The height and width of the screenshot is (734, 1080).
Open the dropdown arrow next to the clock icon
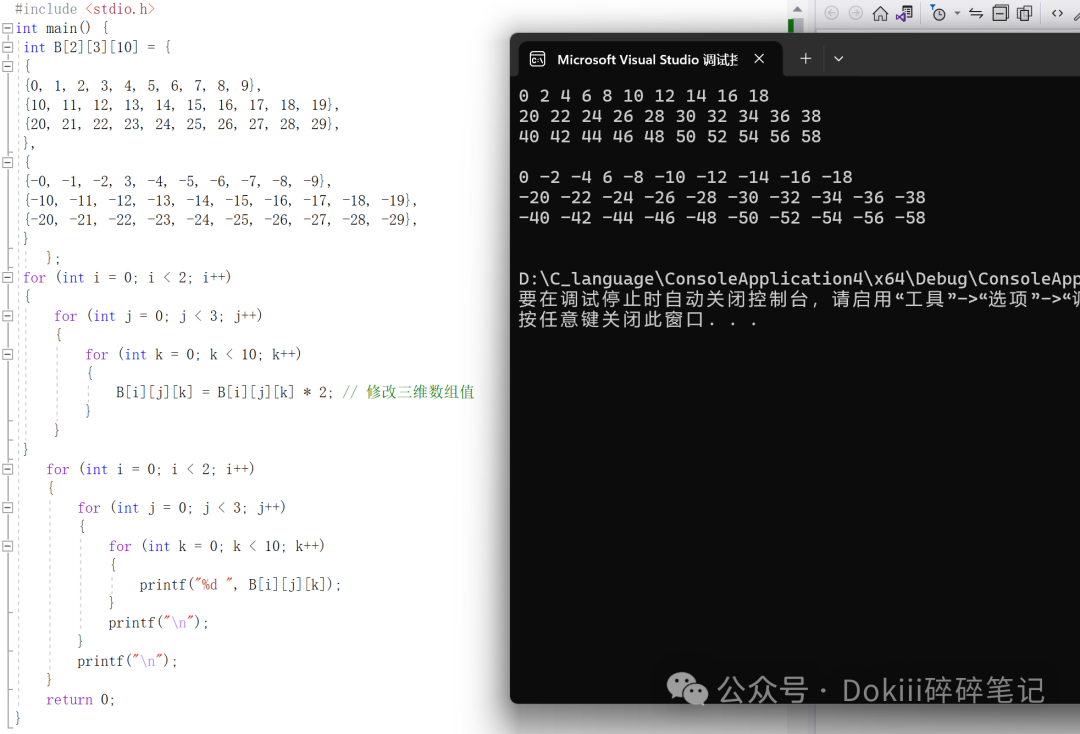(957, 14)
